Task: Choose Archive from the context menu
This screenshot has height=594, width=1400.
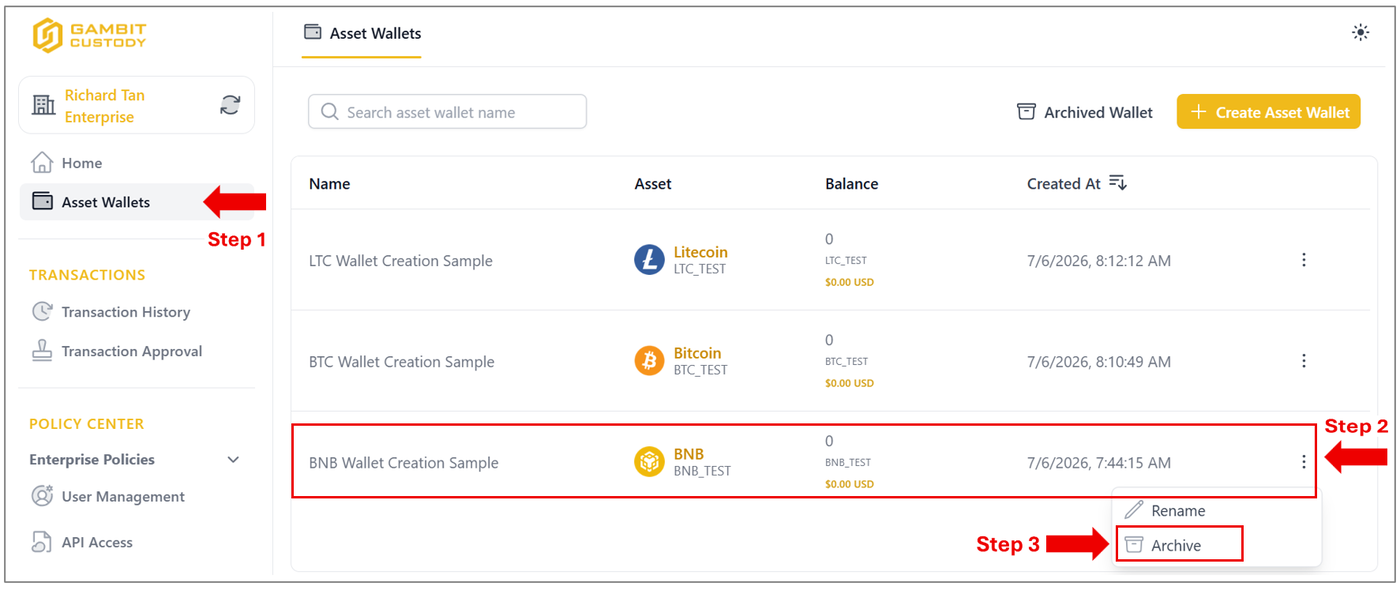Action: (1179, 545)
